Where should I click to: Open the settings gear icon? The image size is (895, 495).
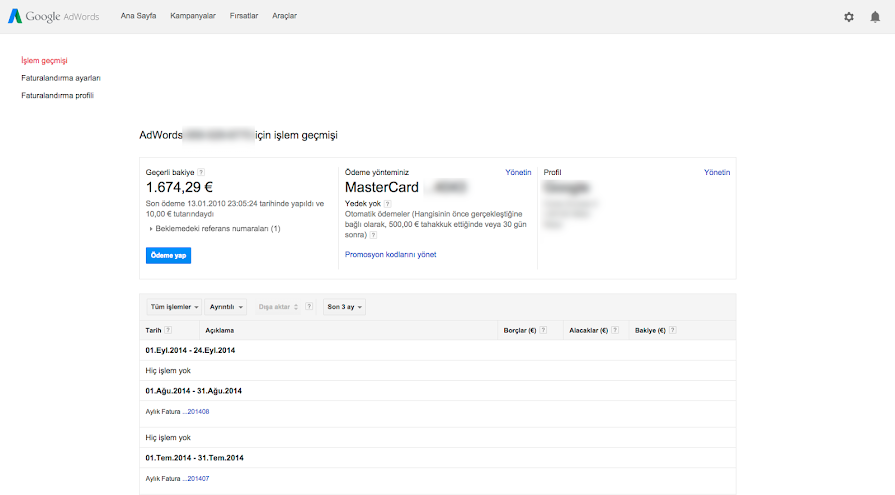tap(849, 16)
